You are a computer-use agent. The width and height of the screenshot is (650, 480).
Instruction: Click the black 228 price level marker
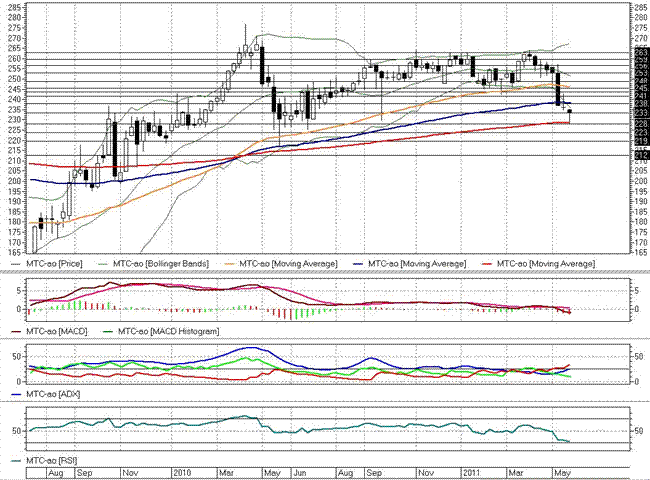(641, 124)
